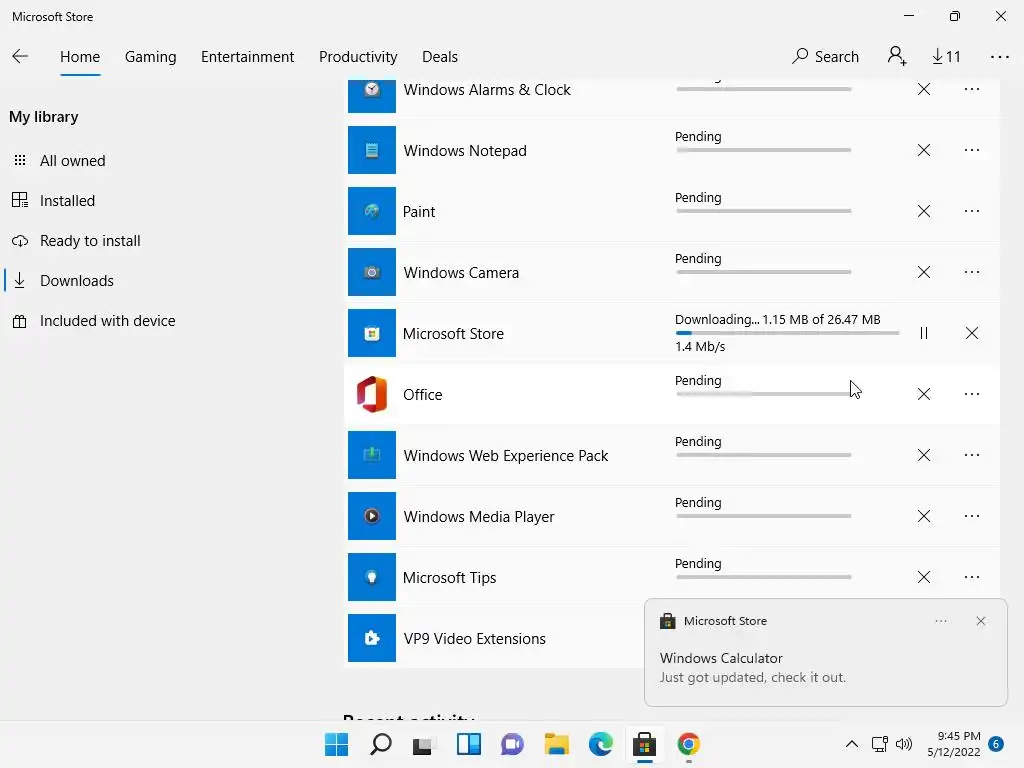
Task: Pause the Microsoft Store download
Action: (923, 333)
